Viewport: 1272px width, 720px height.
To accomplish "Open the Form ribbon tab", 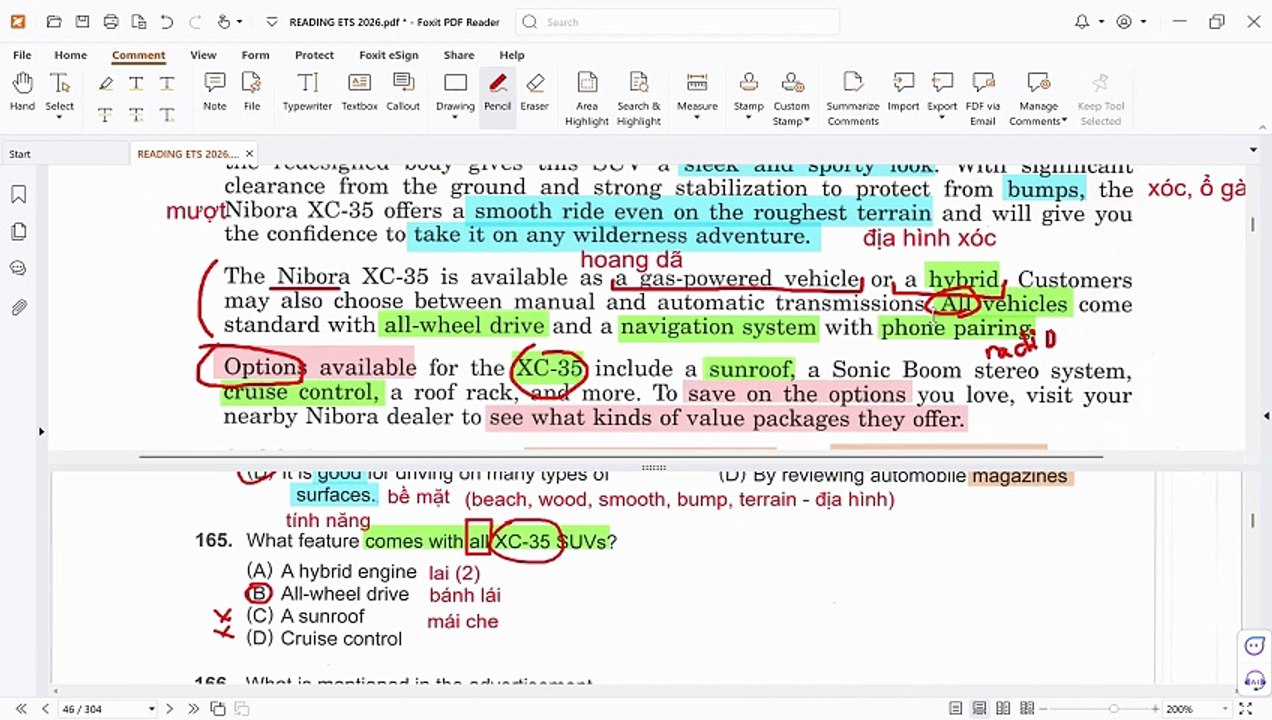I will pyautogui.click(x=255, y=55).
